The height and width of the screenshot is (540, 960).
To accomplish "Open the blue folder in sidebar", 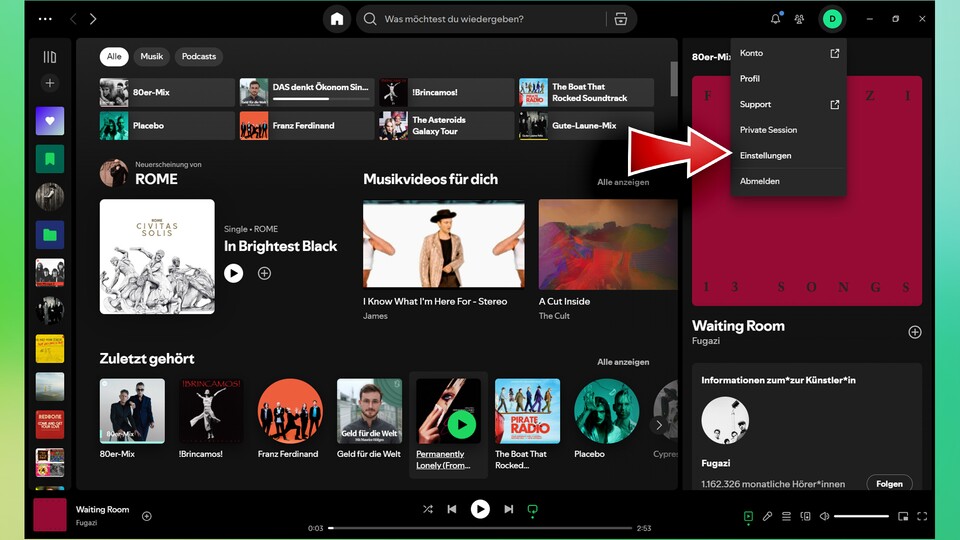I will coord(50,234).
